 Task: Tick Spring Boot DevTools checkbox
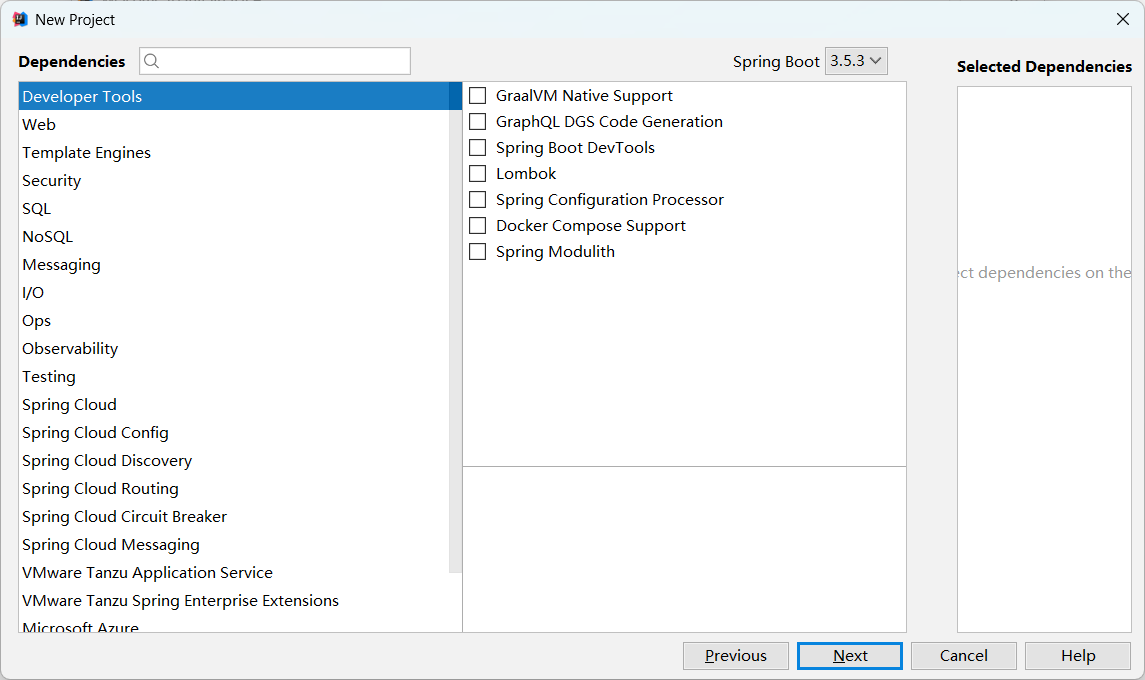click(x=478, y=148)
